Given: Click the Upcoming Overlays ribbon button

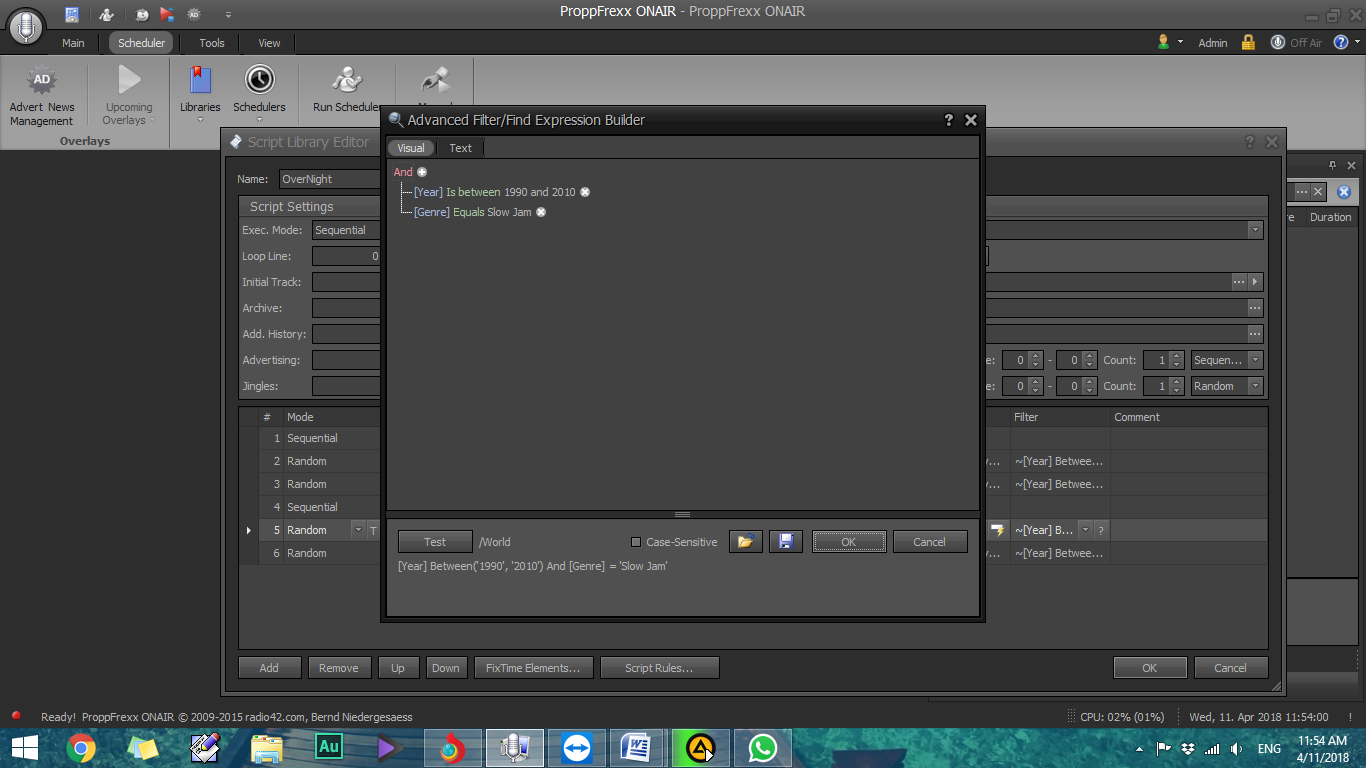Looking at the screenshot, I should click(x=129, y=95).
